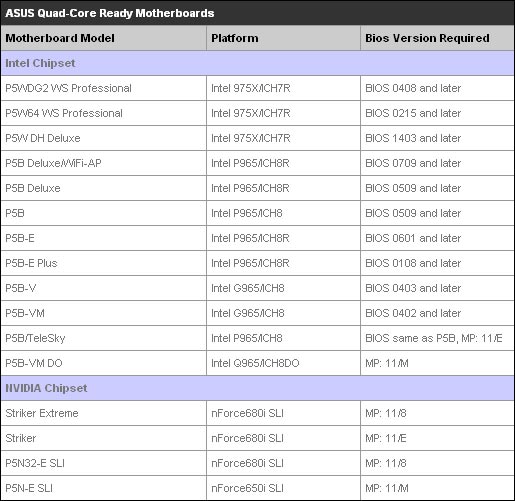The image size is (515, 501).
Task: Select the Intel Chipset section row
Action: (257, 63)
